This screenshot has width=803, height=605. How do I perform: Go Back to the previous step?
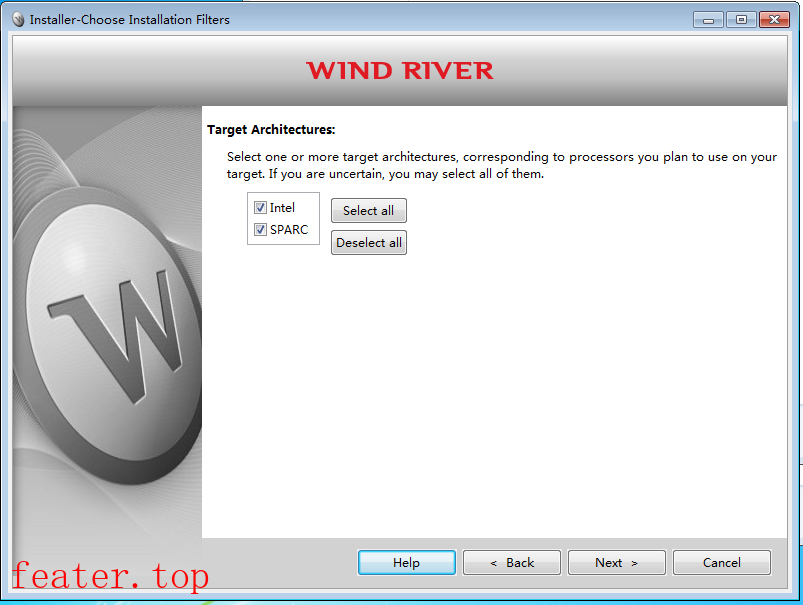click(512, 562)
